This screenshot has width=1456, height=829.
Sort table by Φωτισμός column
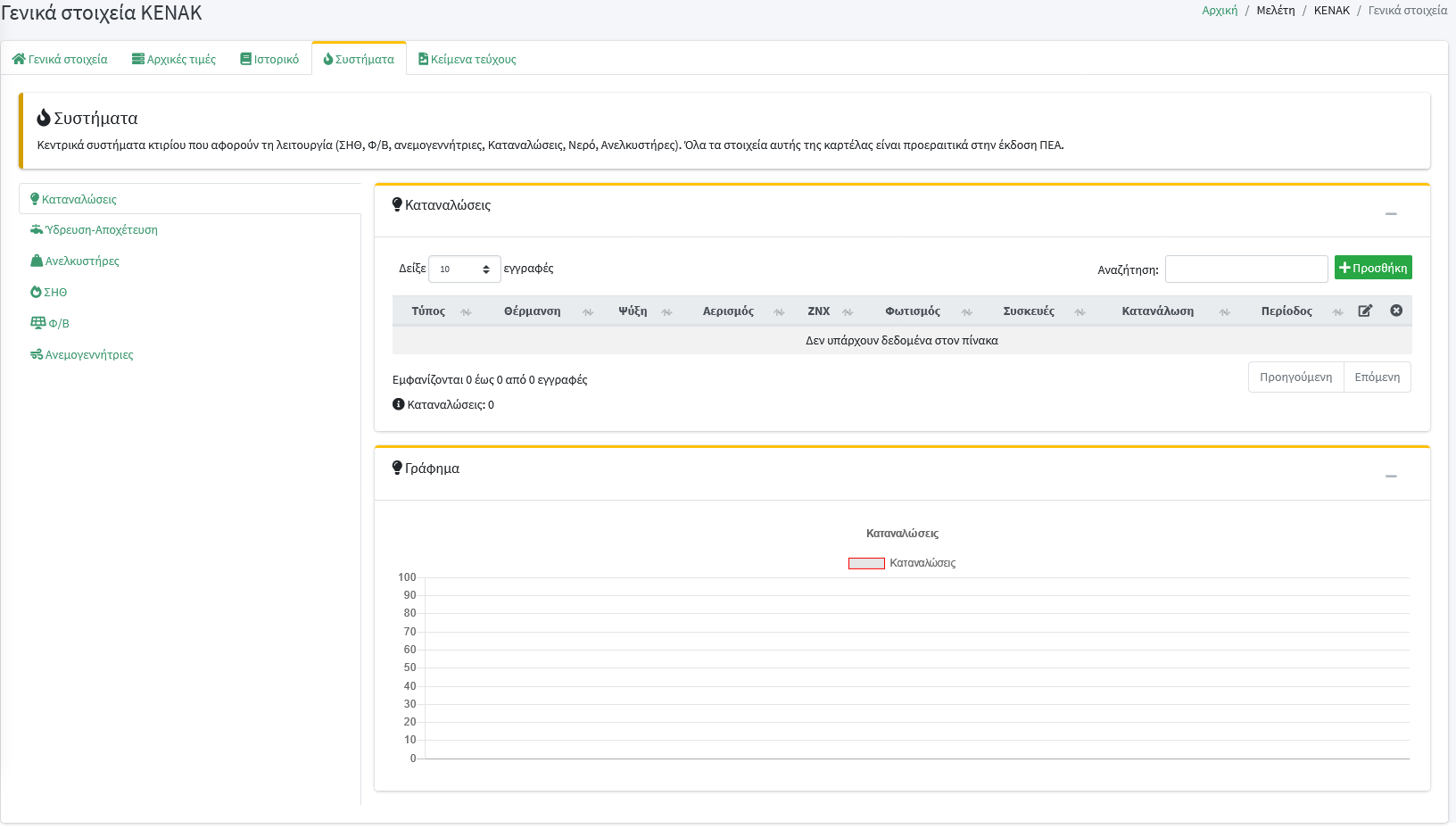coord(912,311)
